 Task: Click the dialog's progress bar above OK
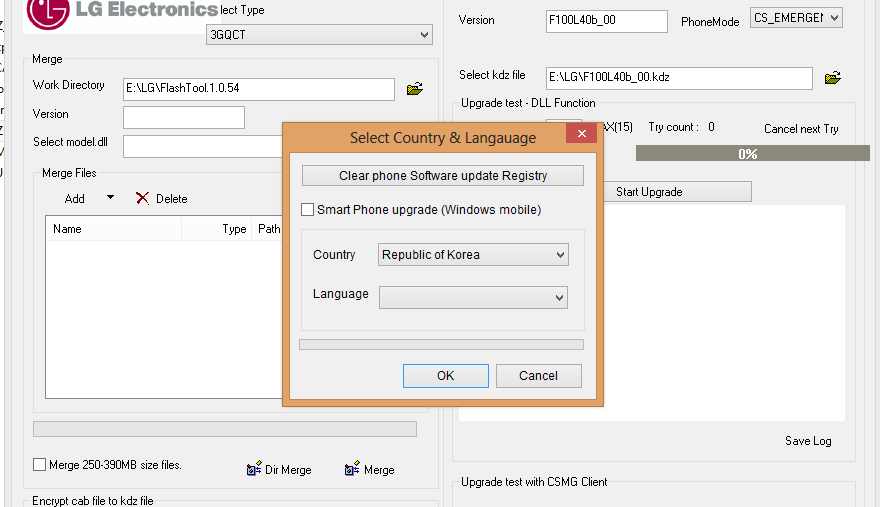[442, 345]
